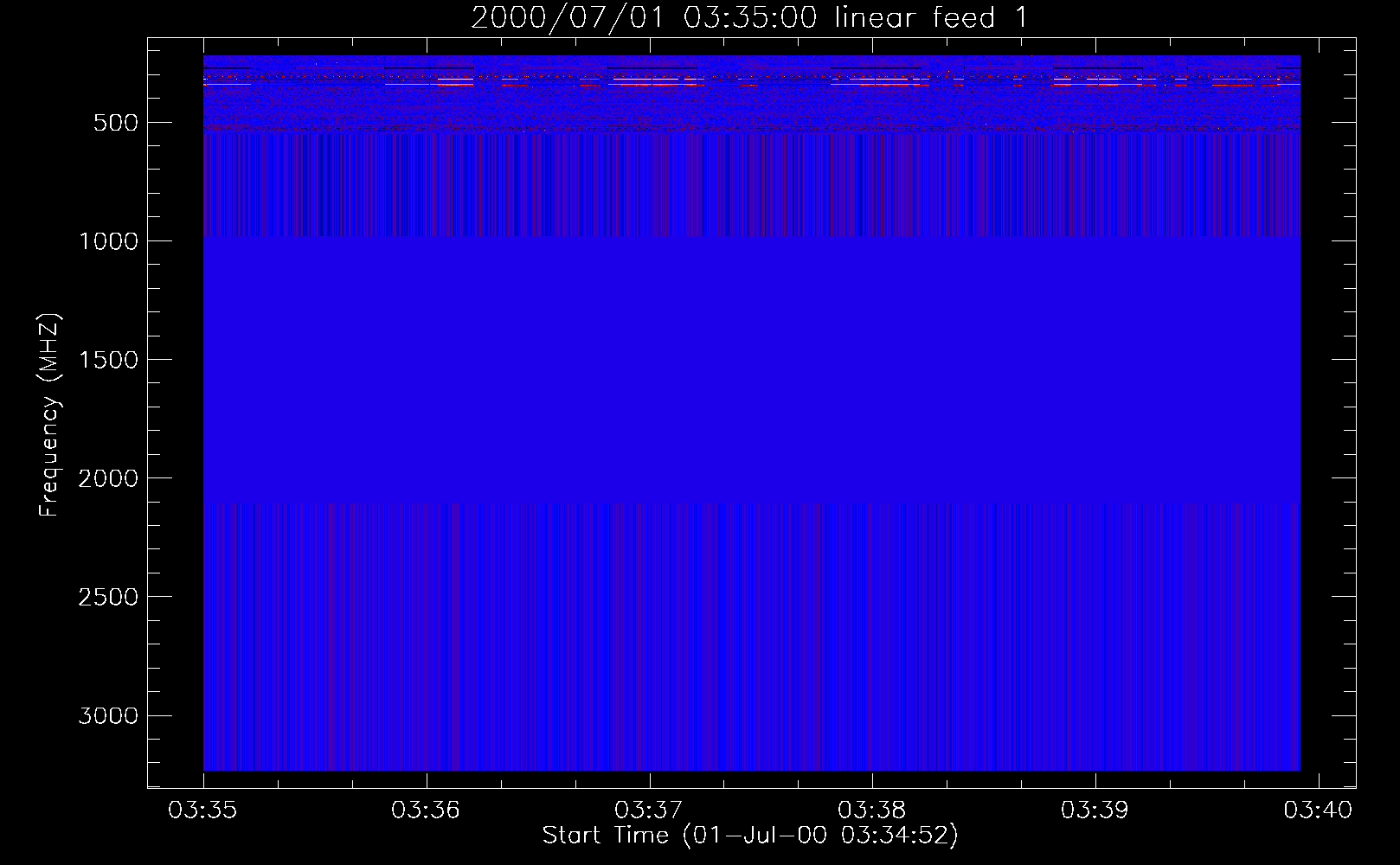Select the 500 frequency tick label
The width and height of the screenshot is (1400, 865).
pos(116,123)
